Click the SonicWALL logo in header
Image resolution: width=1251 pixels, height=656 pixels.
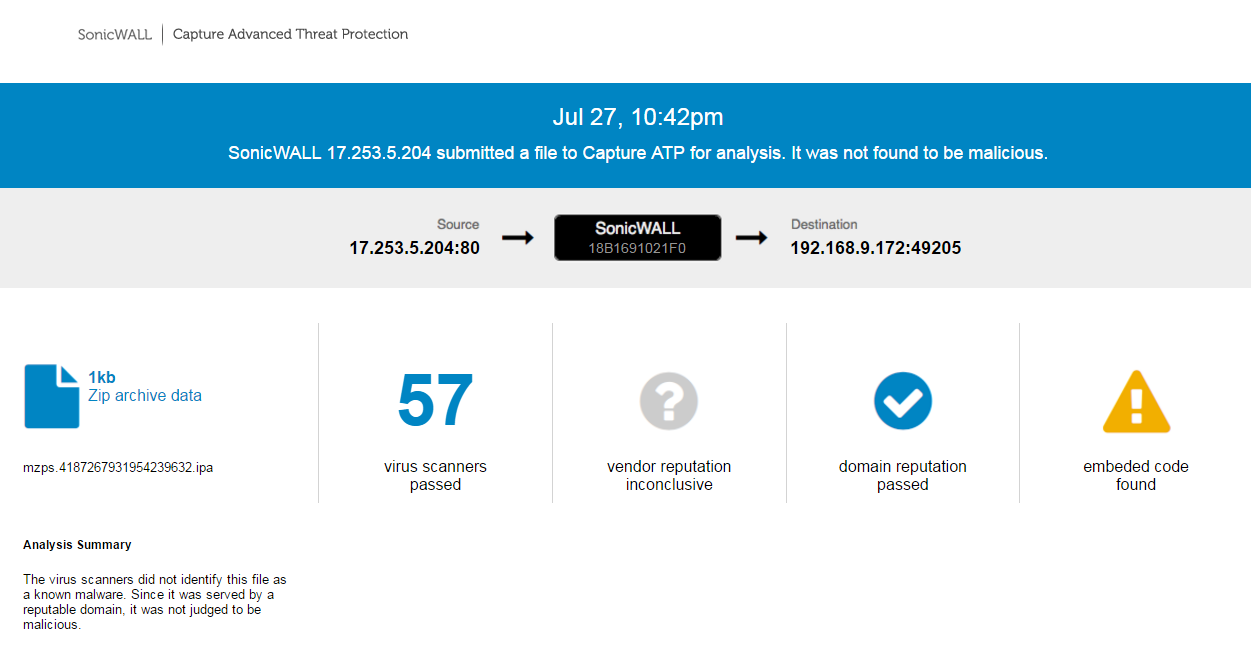(115, 34)
